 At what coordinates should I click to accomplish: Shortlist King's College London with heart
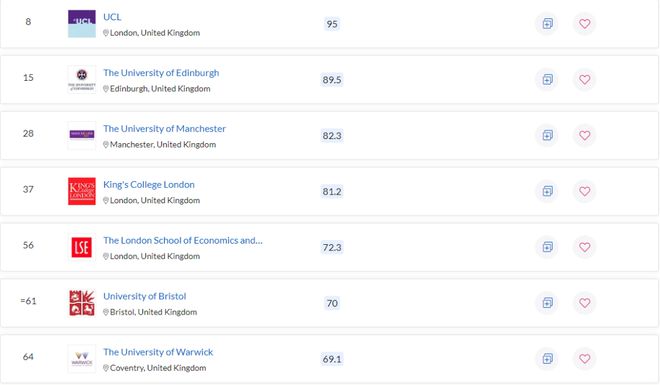click(x=584, y=191)
